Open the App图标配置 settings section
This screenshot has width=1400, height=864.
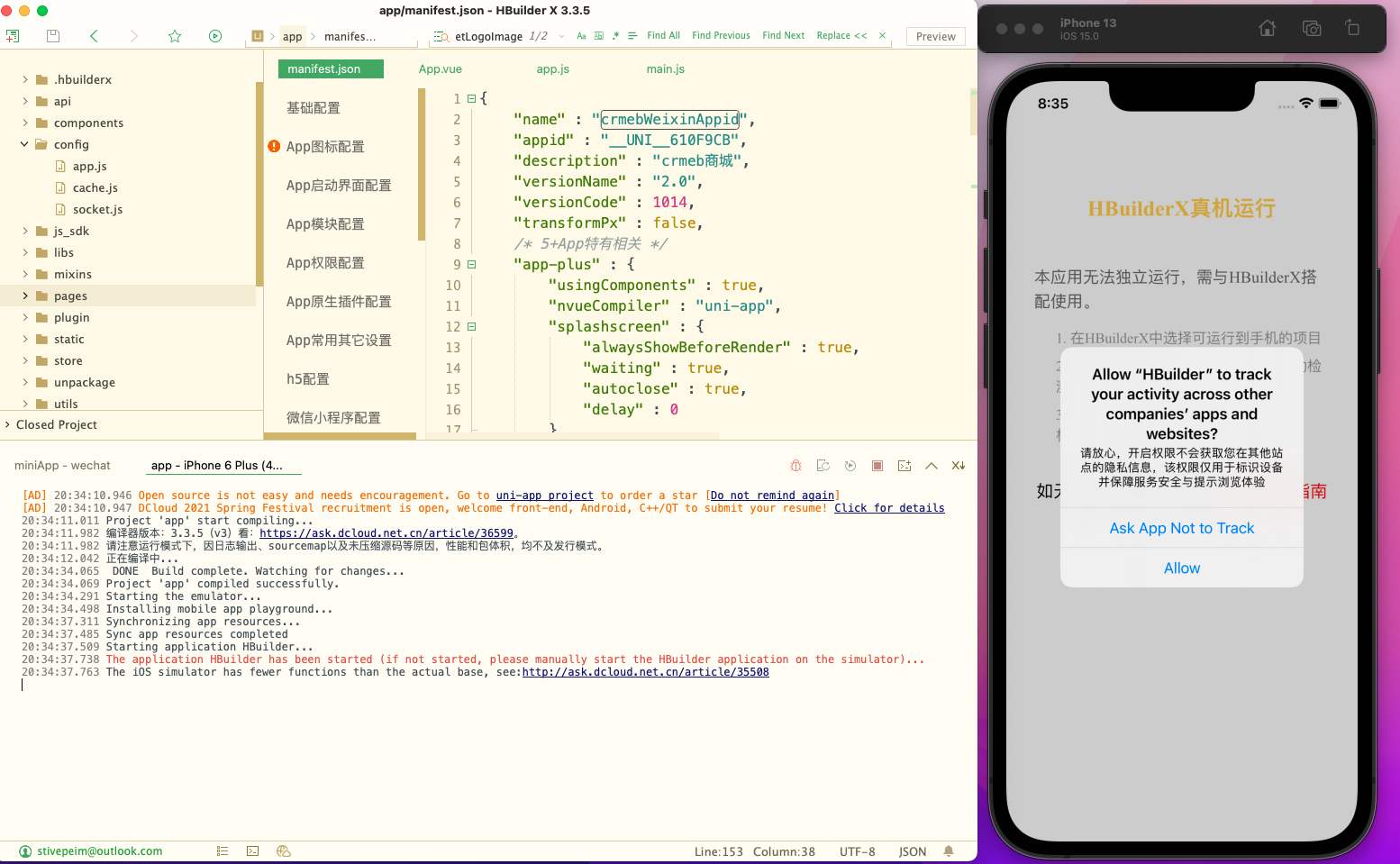tap(327, 146)
